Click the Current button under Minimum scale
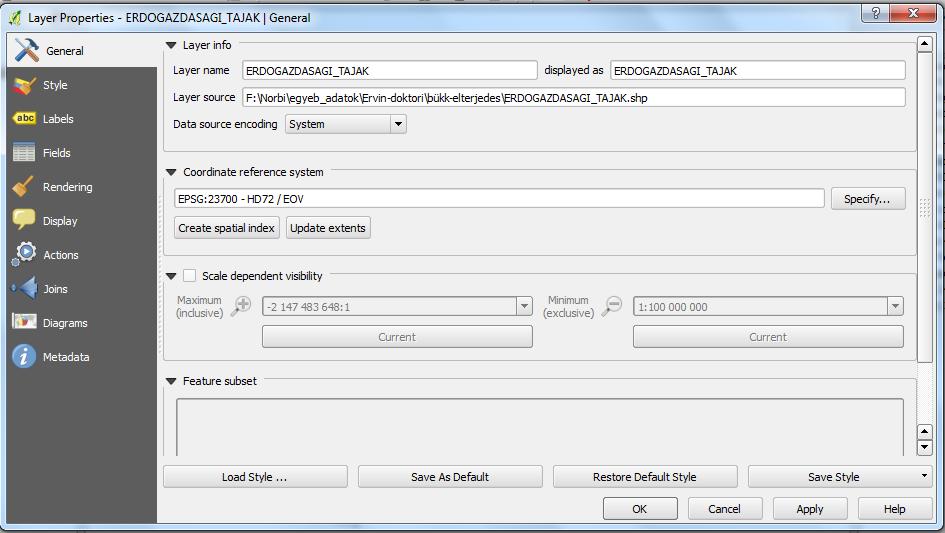 pos(768,337)
